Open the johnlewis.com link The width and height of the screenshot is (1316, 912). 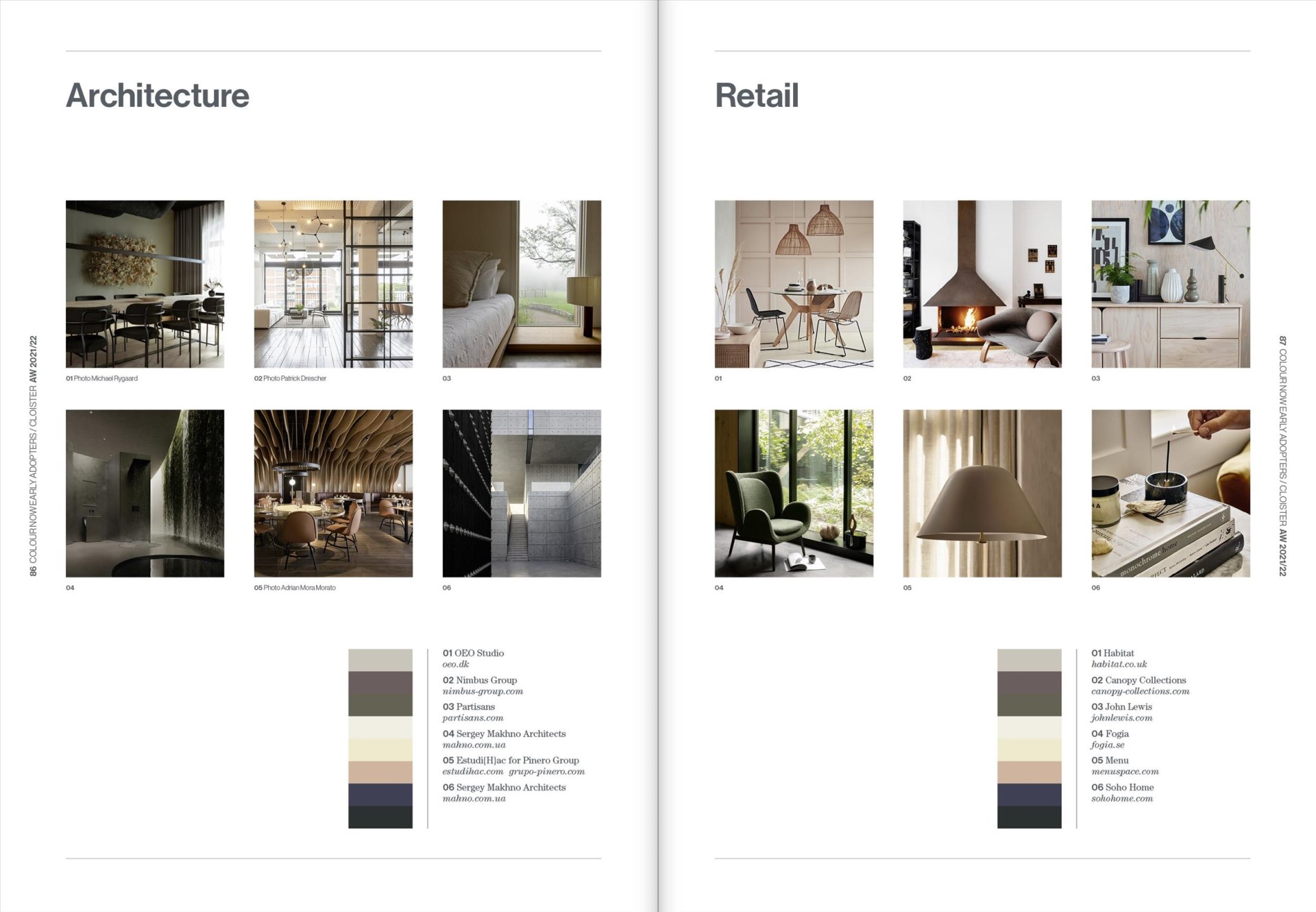coord(1121,718)
